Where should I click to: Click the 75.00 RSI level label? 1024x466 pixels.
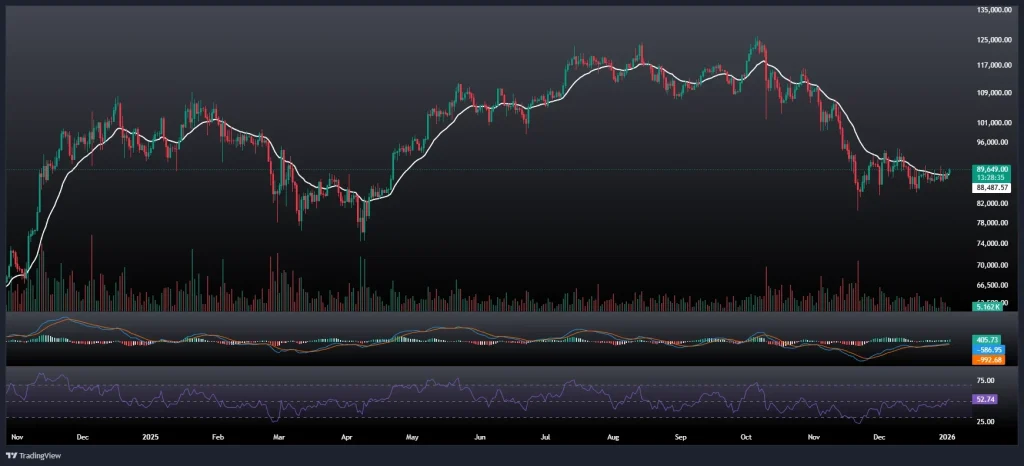pyautogui.click(x=985, y=381)
